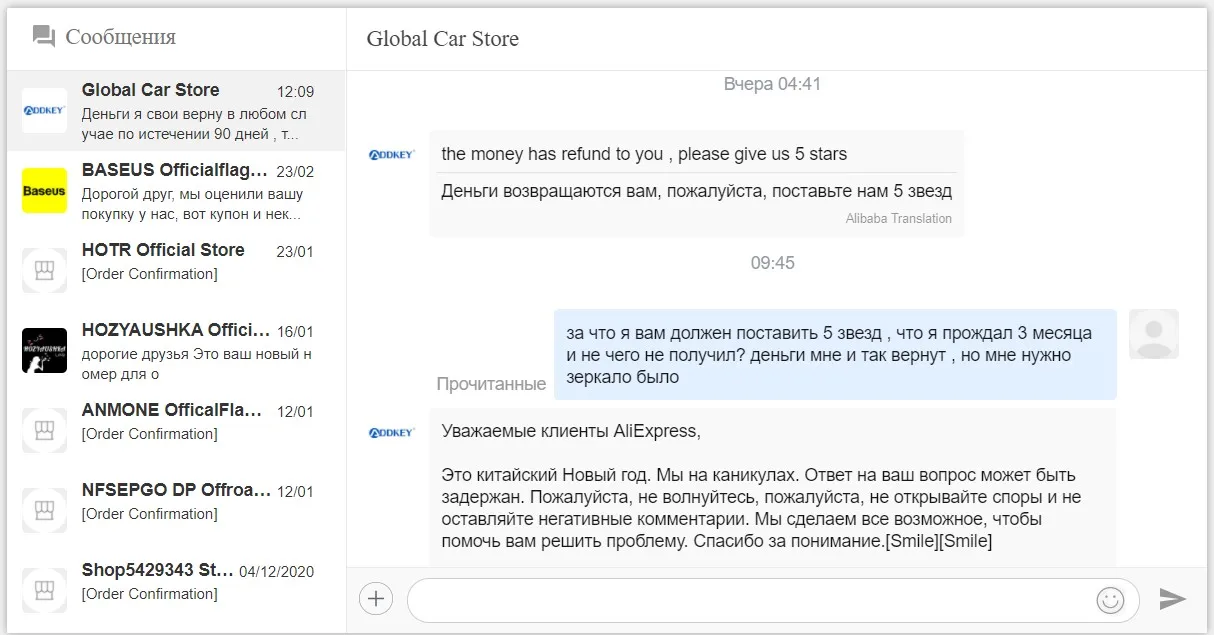Click the Messages speech bubble icon
The width and height of the screenshot is (1214, 635).
43,37
